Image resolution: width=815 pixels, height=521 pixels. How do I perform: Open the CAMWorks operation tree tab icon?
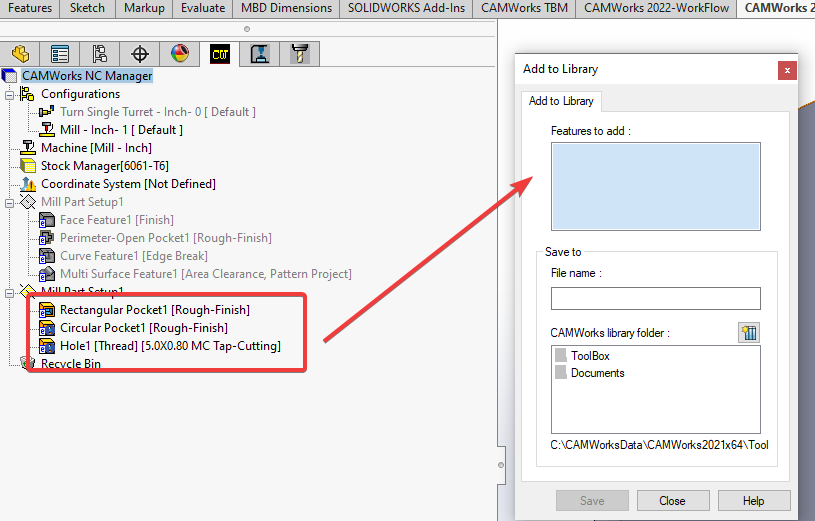pos(260,54)
